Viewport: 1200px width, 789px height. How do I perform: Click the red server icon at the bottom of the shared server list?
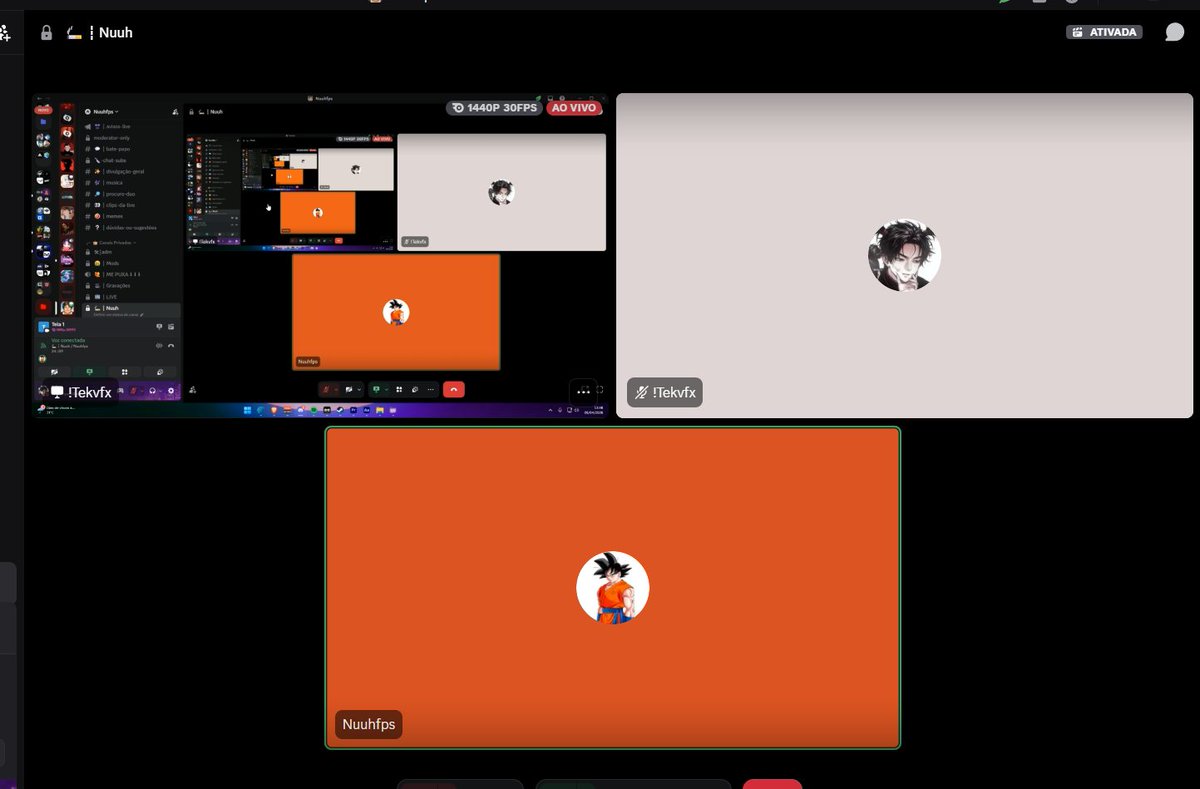tap(43, 307)
